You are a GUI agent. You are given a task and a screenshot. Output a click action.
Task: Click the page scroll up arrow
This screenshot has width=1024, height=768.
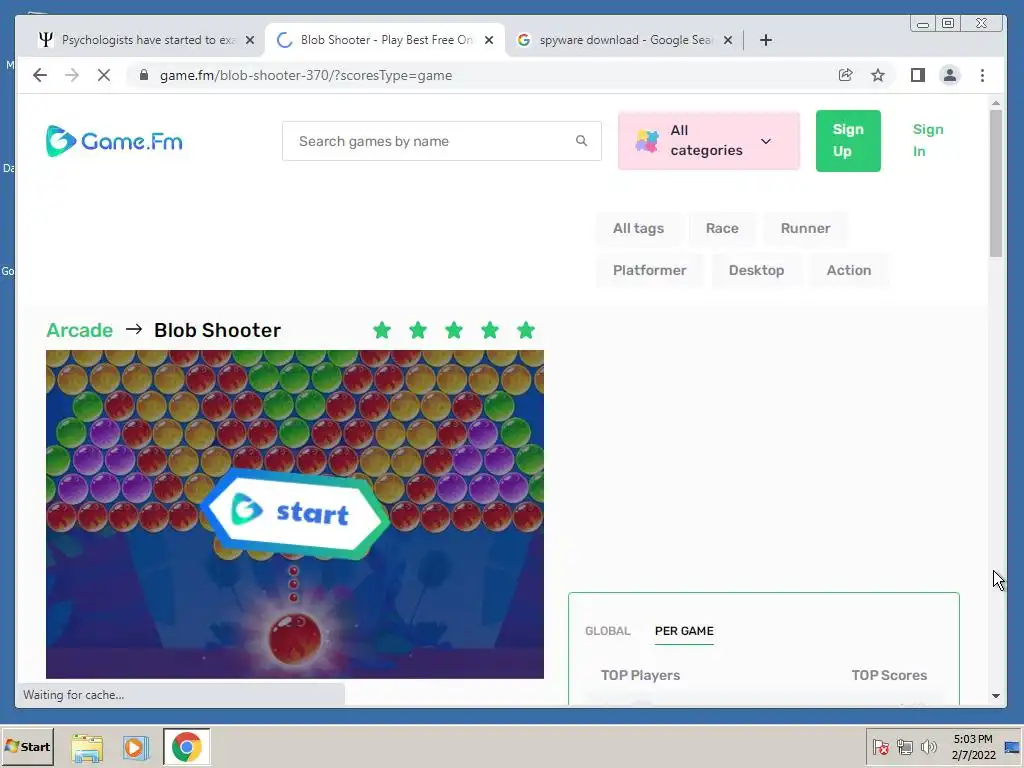[995, 103]
